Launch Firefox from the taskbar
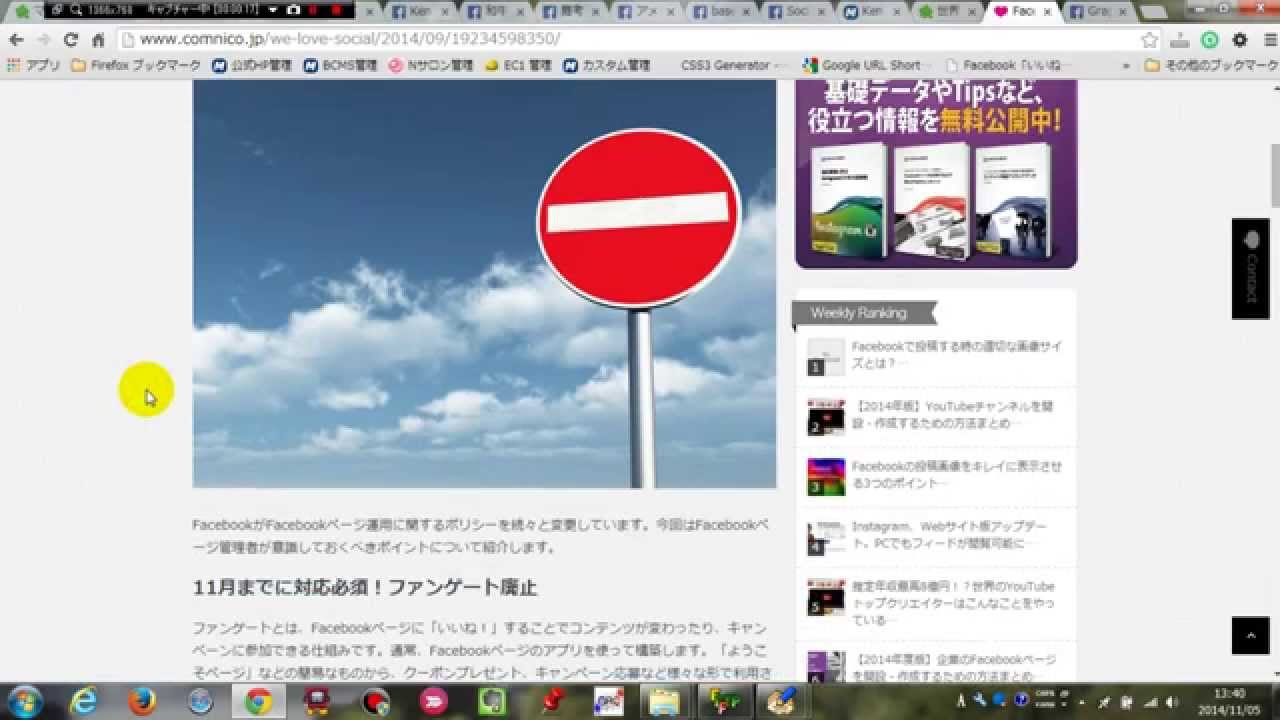This screenshot has width=1280, height=720. 142,702
